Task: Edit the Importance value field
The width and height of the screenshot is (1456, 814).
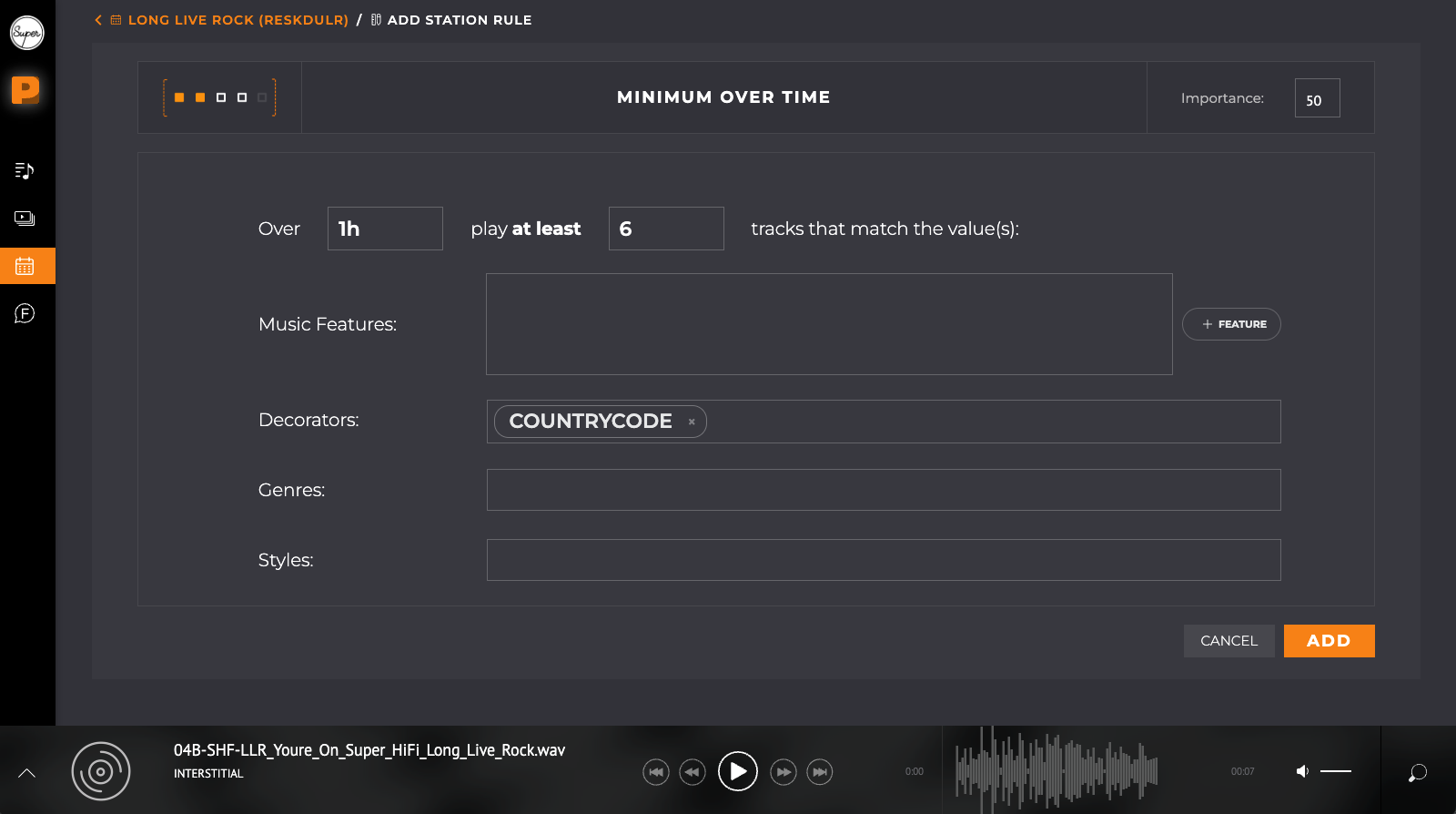Action: coord(1317,98)
